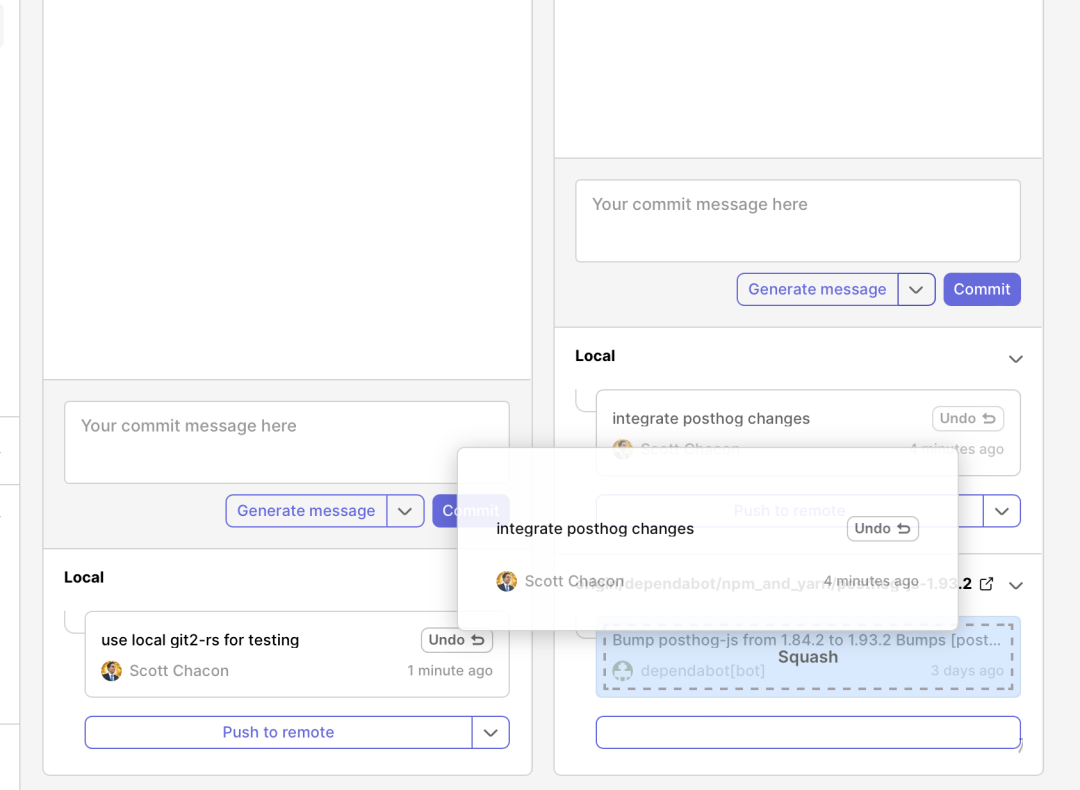
Task: Open the left lane Push to remote dropdown arrow
Action: 490,732
